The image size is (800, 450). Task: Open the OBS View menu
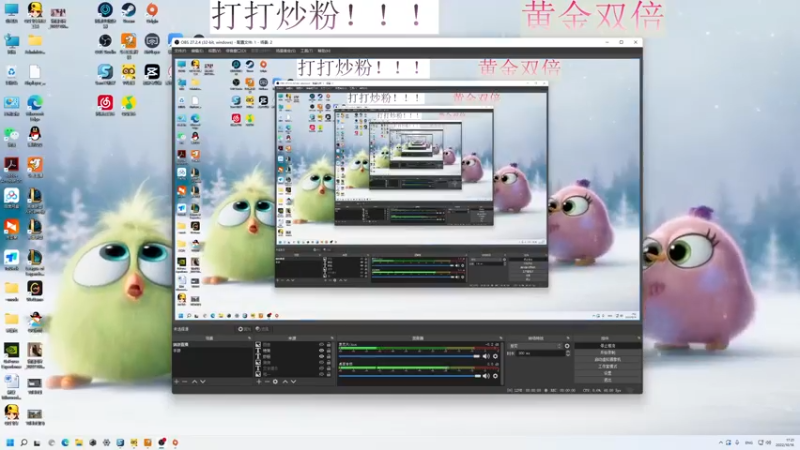[214, 51]
